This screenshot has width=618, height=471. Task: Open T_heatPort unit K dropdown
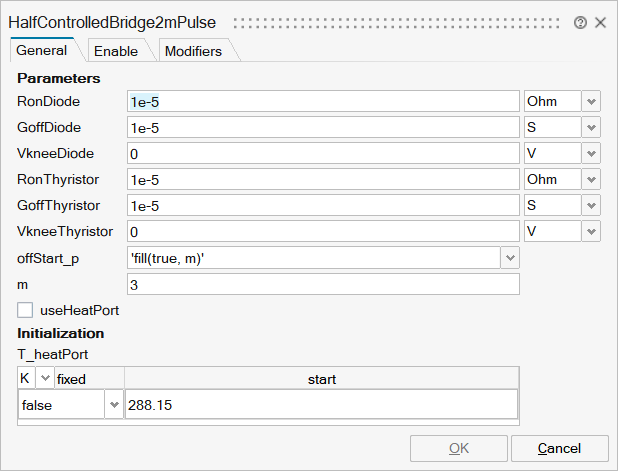point(44,379)
